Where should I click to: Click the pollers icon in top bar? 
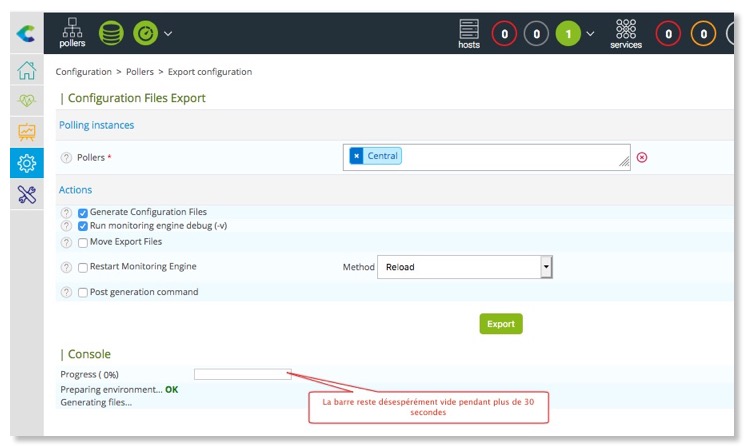point(72,33)
